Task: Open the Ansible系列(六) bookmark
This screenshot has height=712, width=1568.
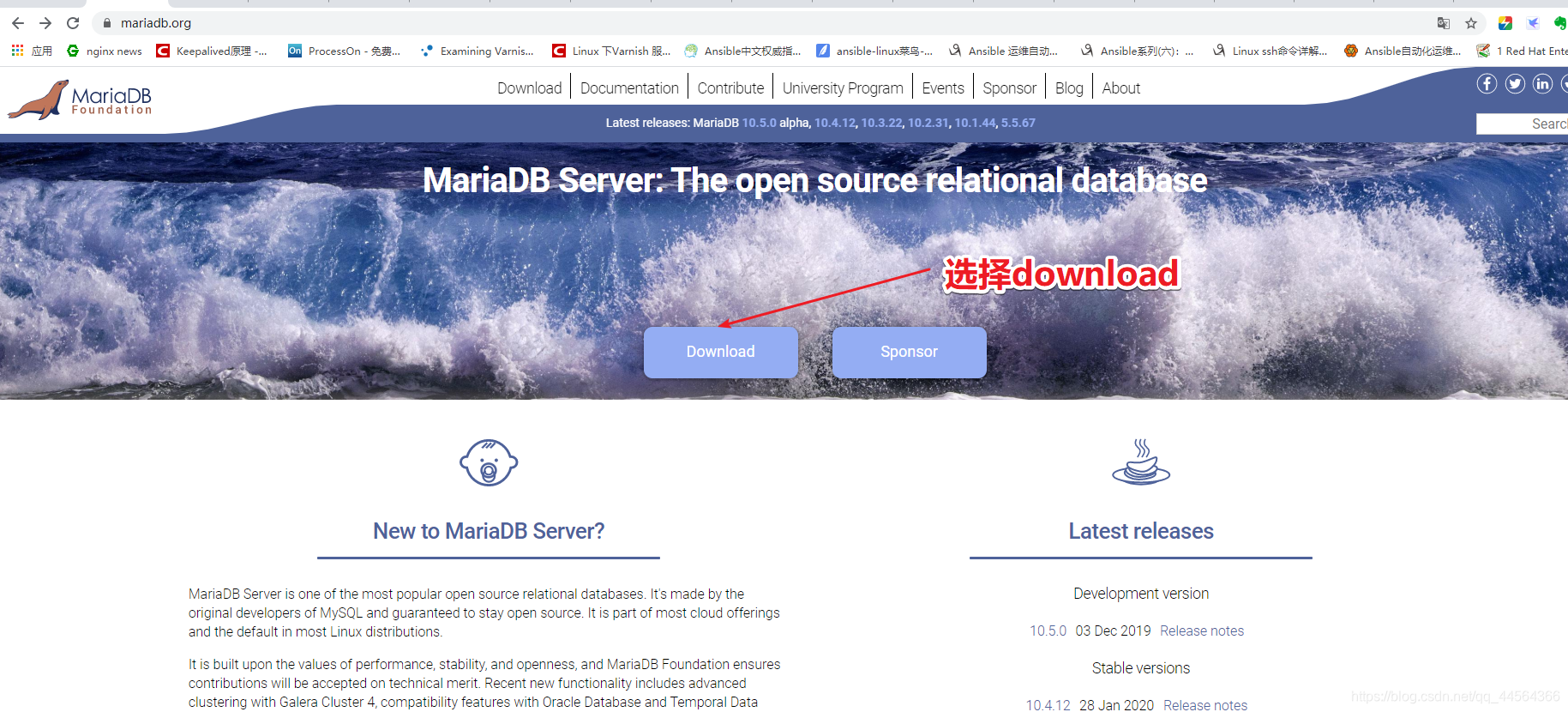Action: click(1137, 51)
